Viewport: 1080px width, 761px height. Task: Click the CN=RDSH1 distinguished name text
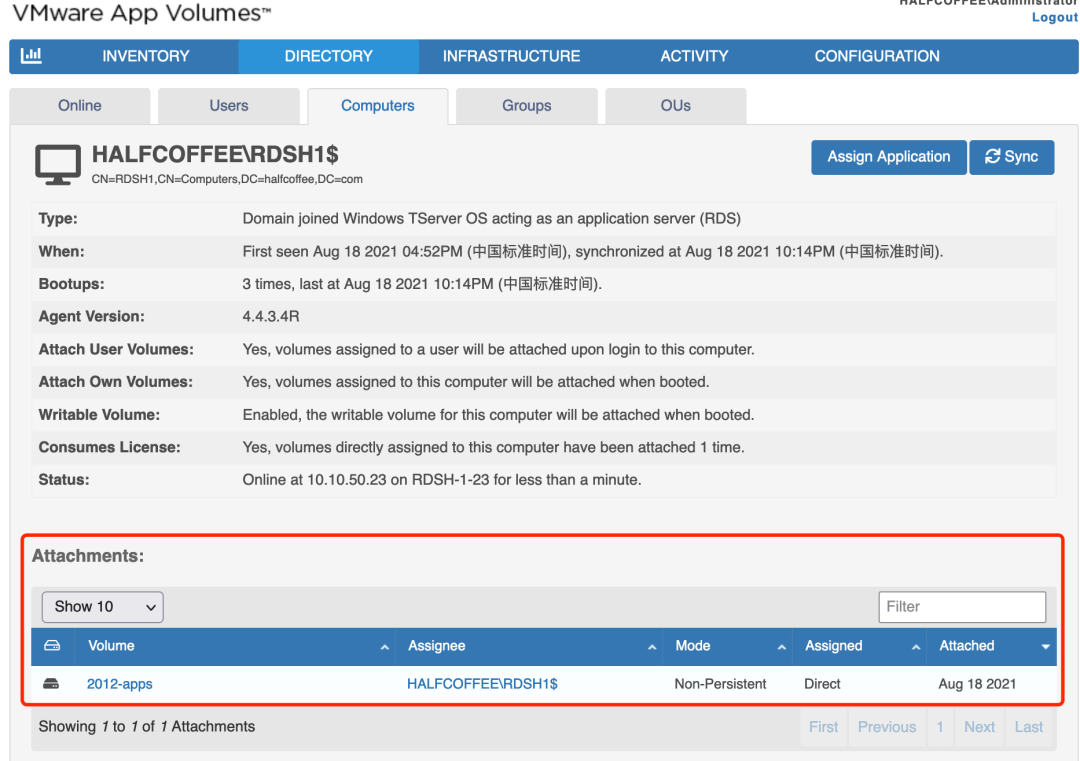click(x=227, y=180)
